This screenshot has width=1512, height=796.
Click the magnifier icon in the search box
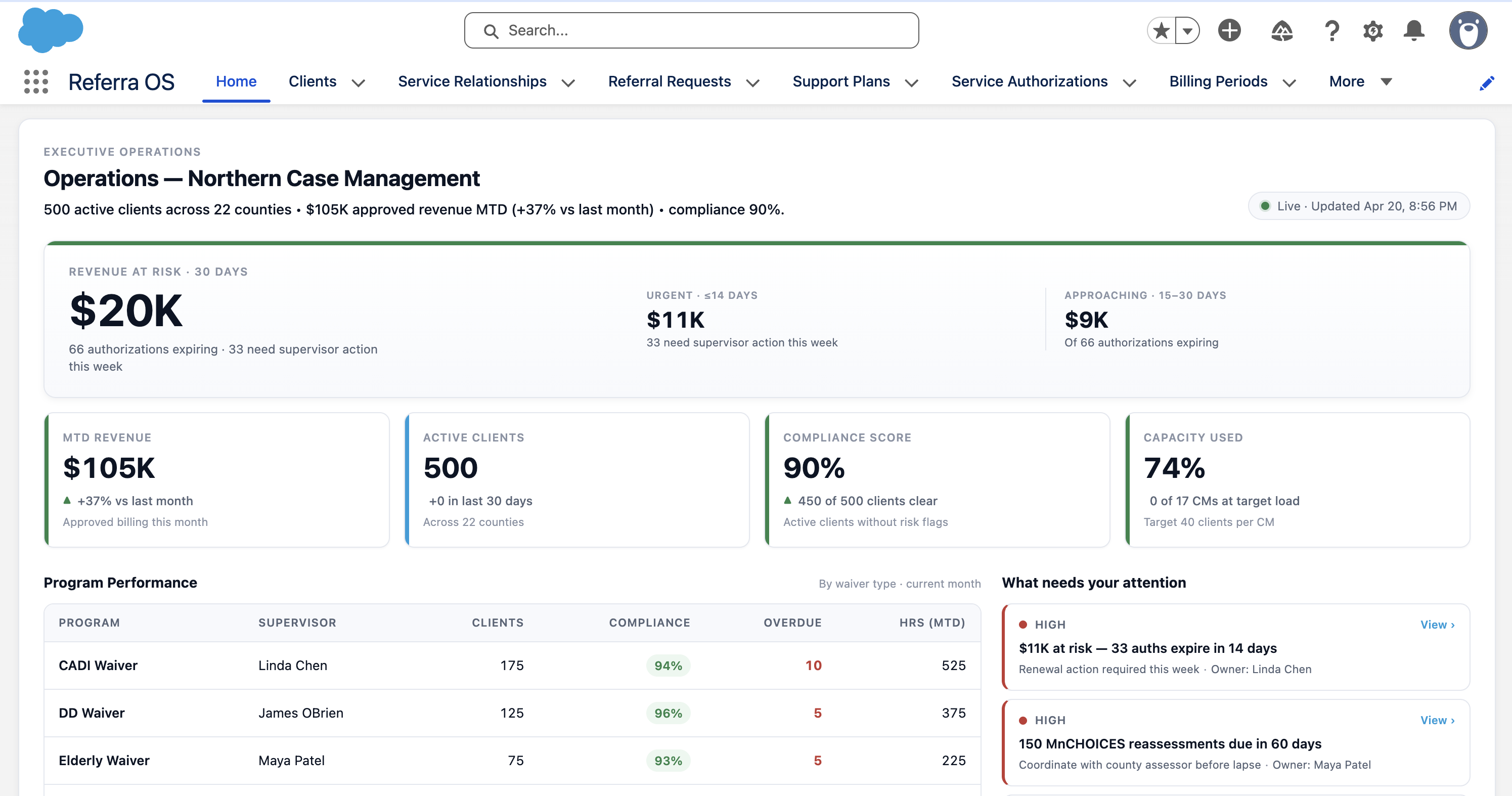[x=491, y=31]
